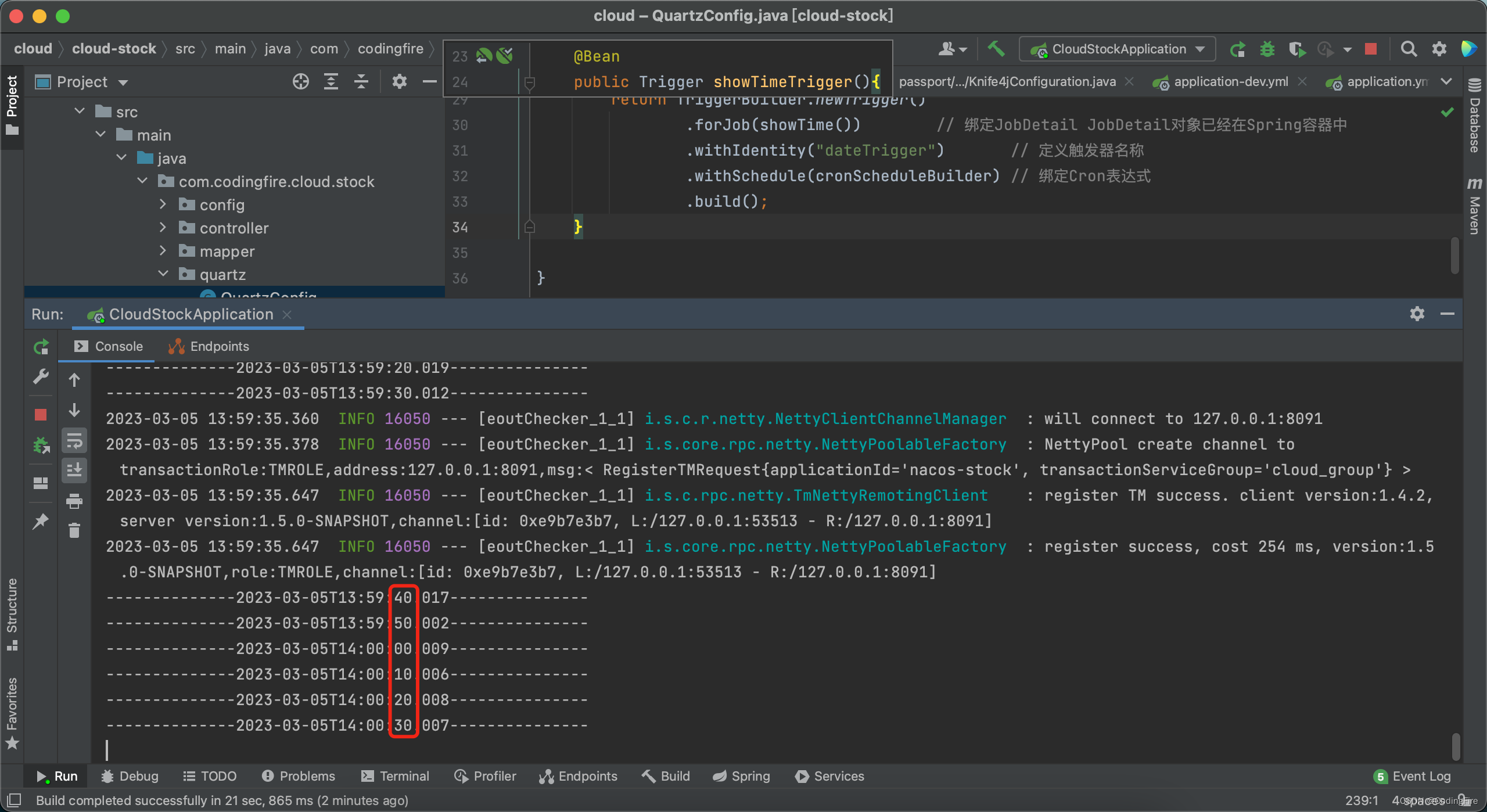The image size is (1487, 812).
Task: Click the console vertical scrollbar
Action: [x=1456, y=746]
